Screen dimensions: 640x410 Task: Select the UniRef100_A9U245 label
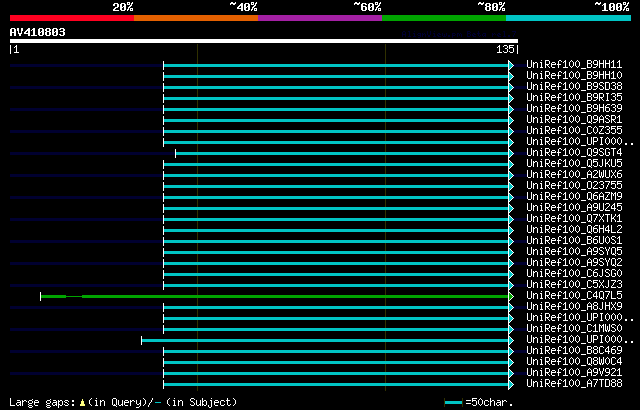coord(574,208)
